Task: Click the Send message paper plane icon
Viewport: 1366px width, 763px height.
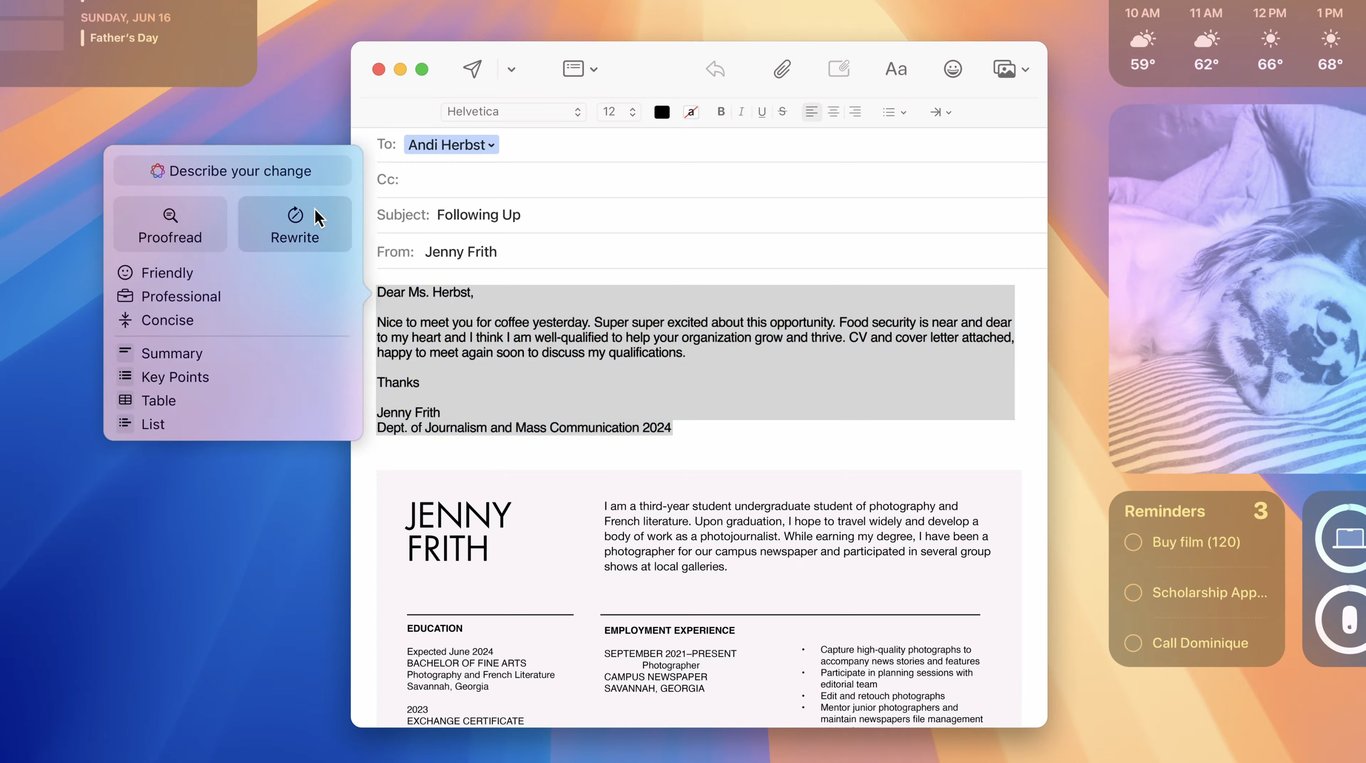Action: pos(472,69)
